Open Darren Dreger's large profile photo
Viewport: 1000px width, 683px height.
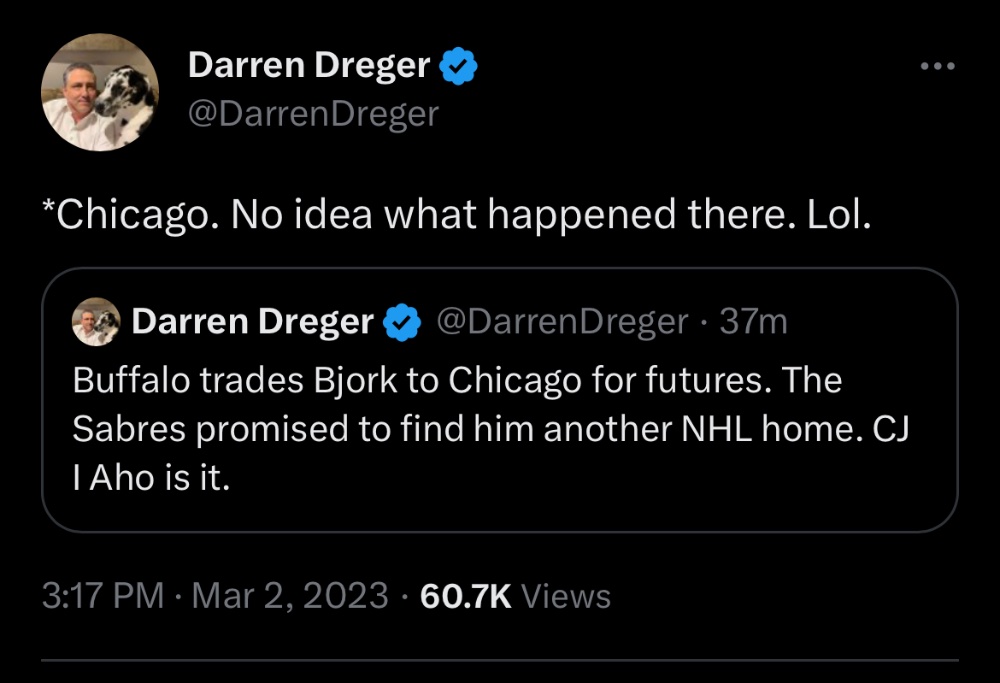pyautogui.click(x=100, y=93)
